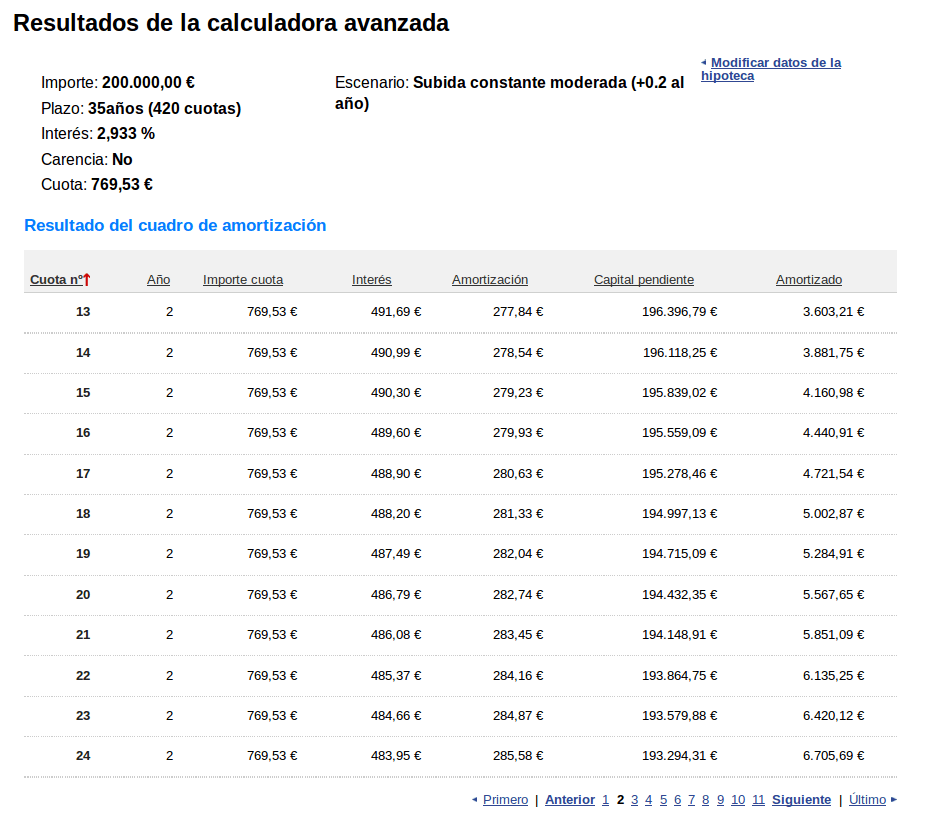Select capital pendiente 193.579,88 €
This screenshot has width=932, height=828.
(x=679, y=715)
